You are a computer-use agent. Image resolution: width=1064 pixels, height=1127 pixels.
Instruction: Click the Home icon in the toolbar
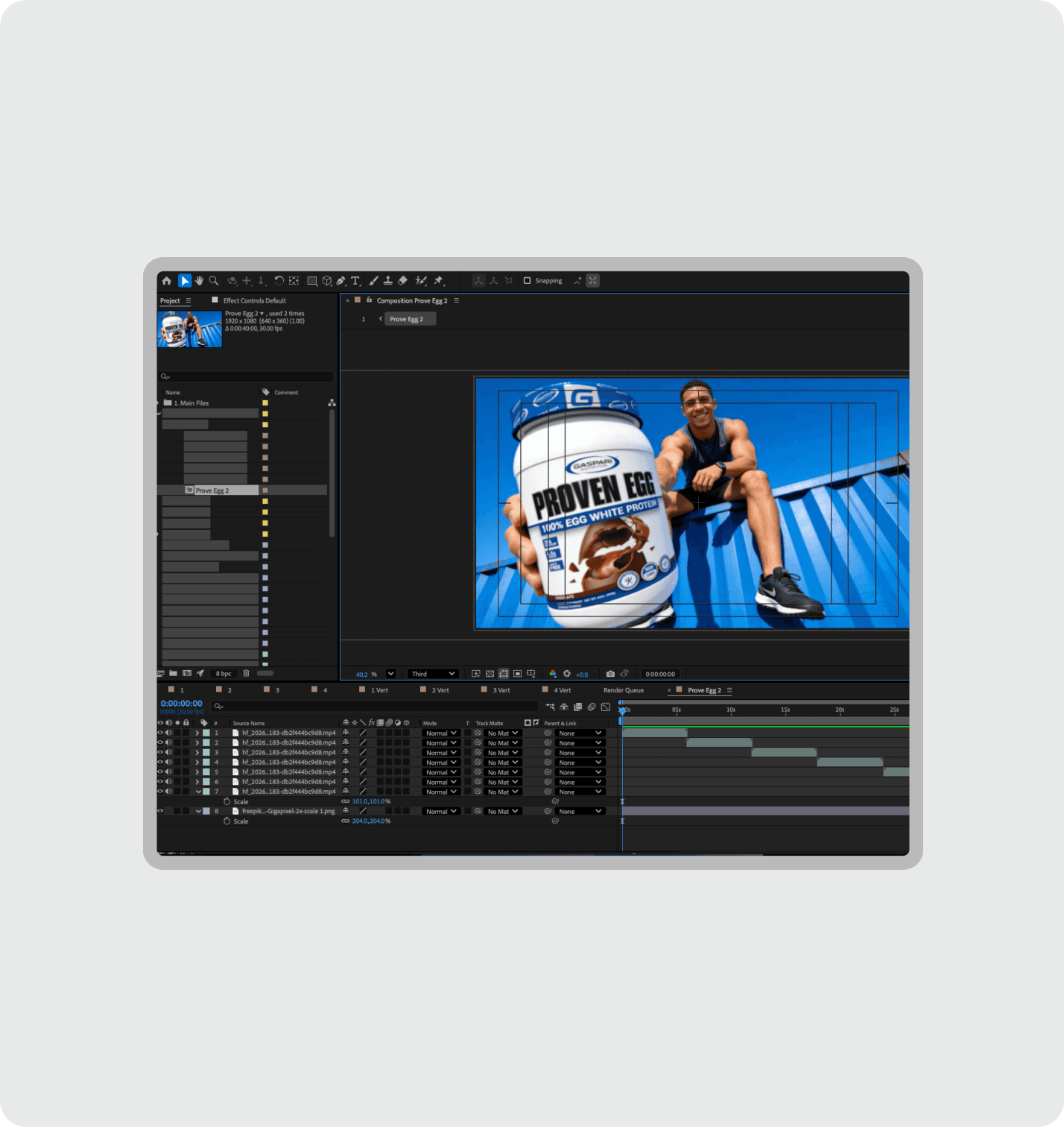point(167,281)
